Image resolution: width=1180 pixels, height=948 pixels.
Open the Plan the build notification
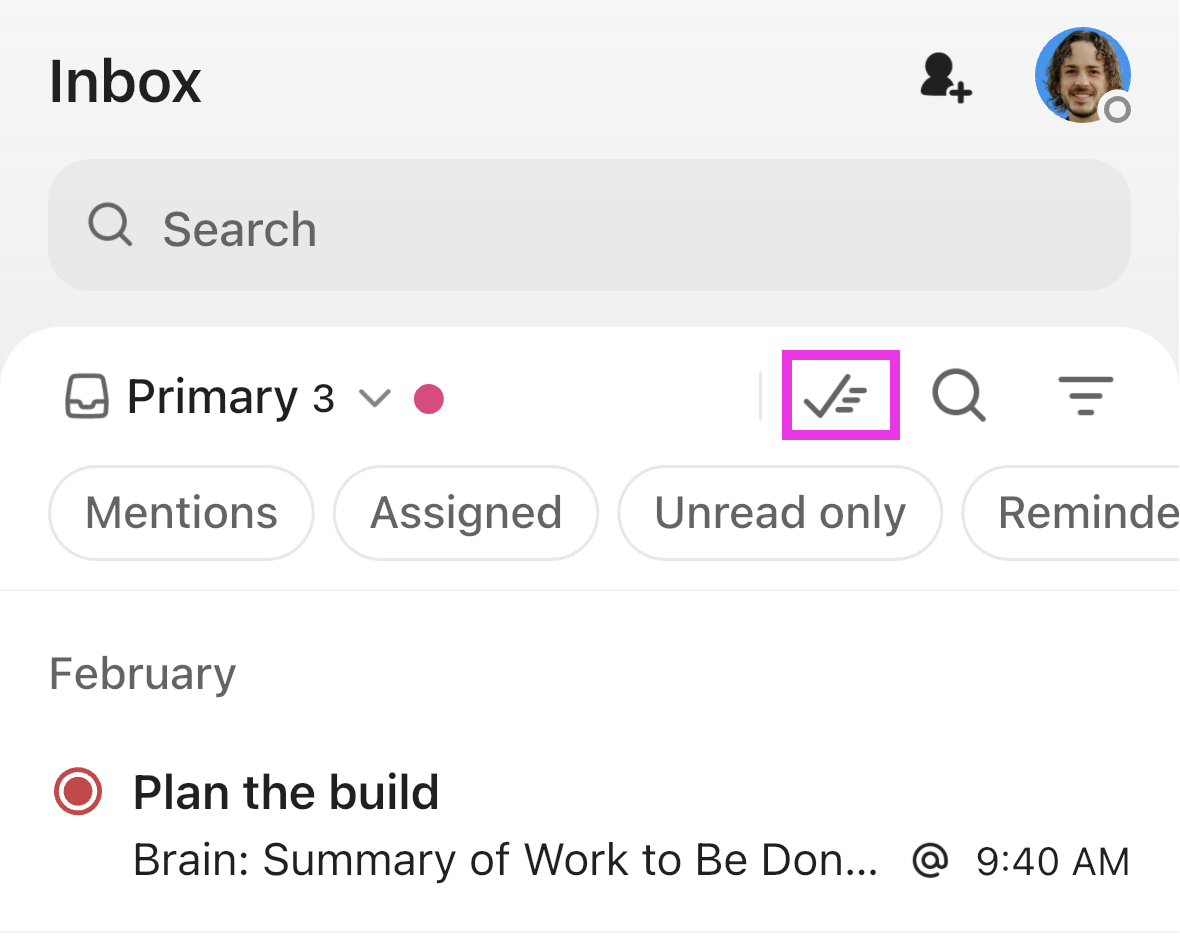(x=286, y=793)
